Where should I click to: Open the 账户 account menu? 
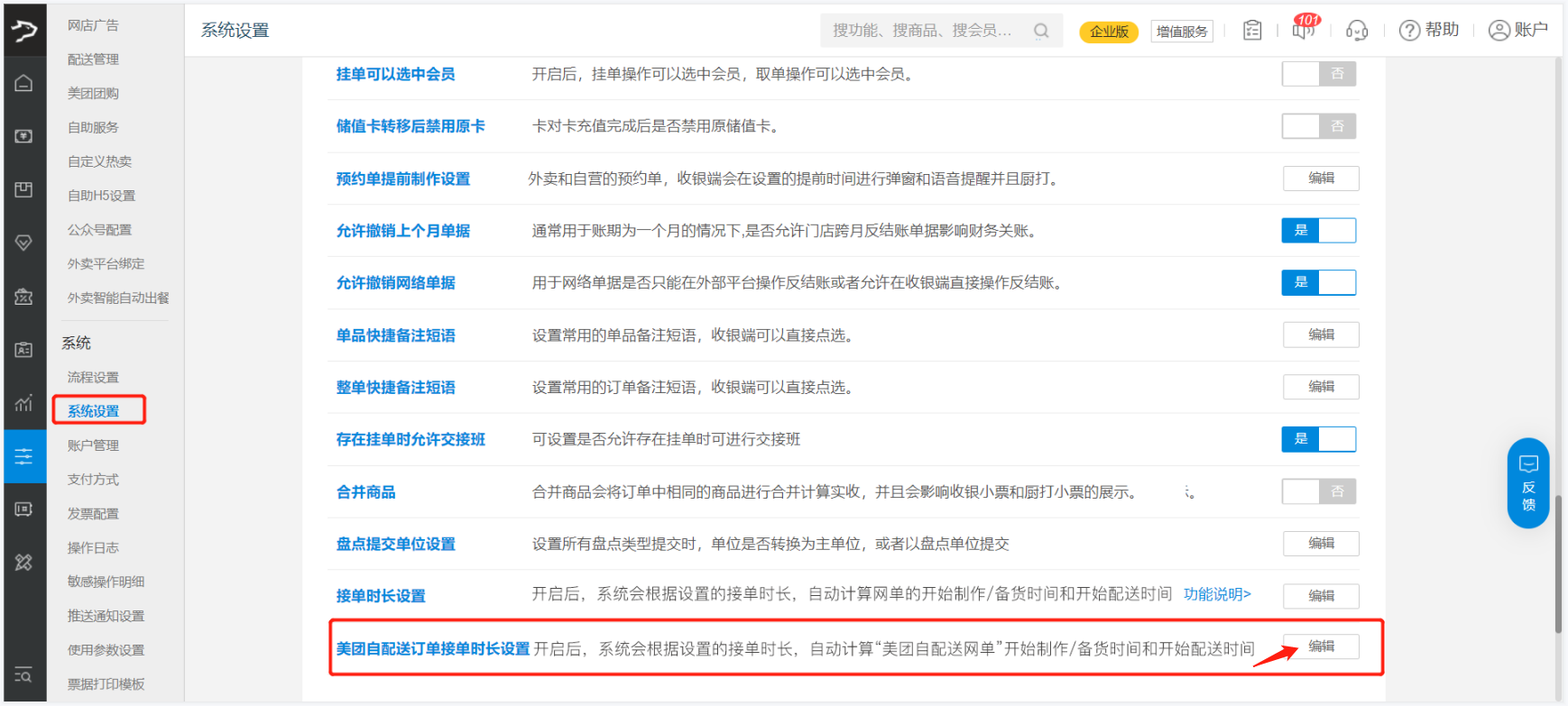coord(1518,31)
